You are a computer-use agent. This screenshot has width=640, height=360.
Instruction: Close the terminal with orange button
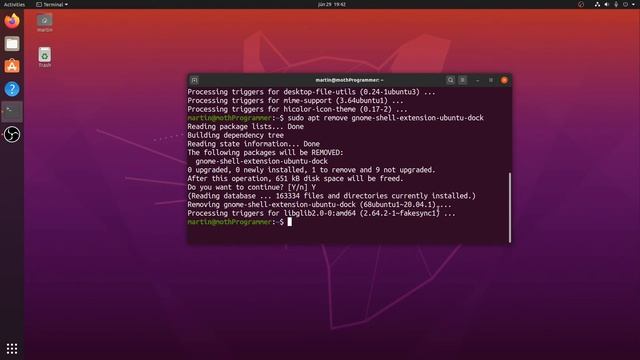[504, 80]
